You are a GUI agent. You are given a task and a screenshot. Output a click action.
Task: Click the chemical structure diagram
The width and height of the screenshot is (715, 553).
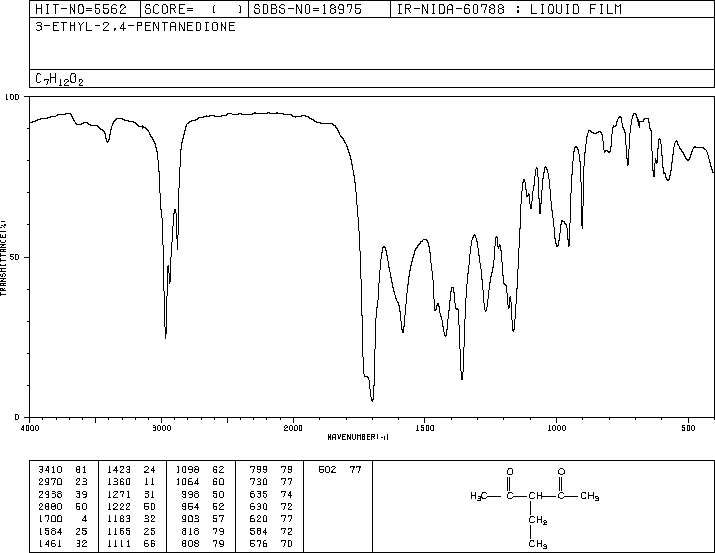(534, 507)
